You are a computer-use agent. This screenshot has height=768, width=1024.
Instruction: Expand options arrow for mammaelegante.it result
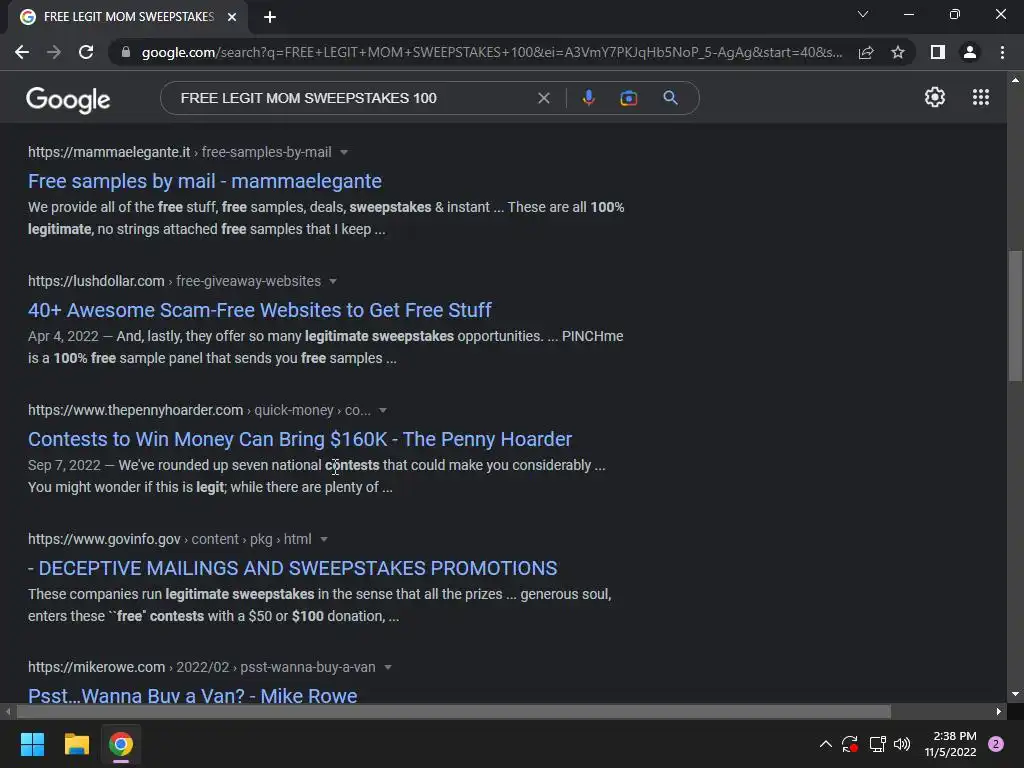pyautogui.click(x=344, y=152)
